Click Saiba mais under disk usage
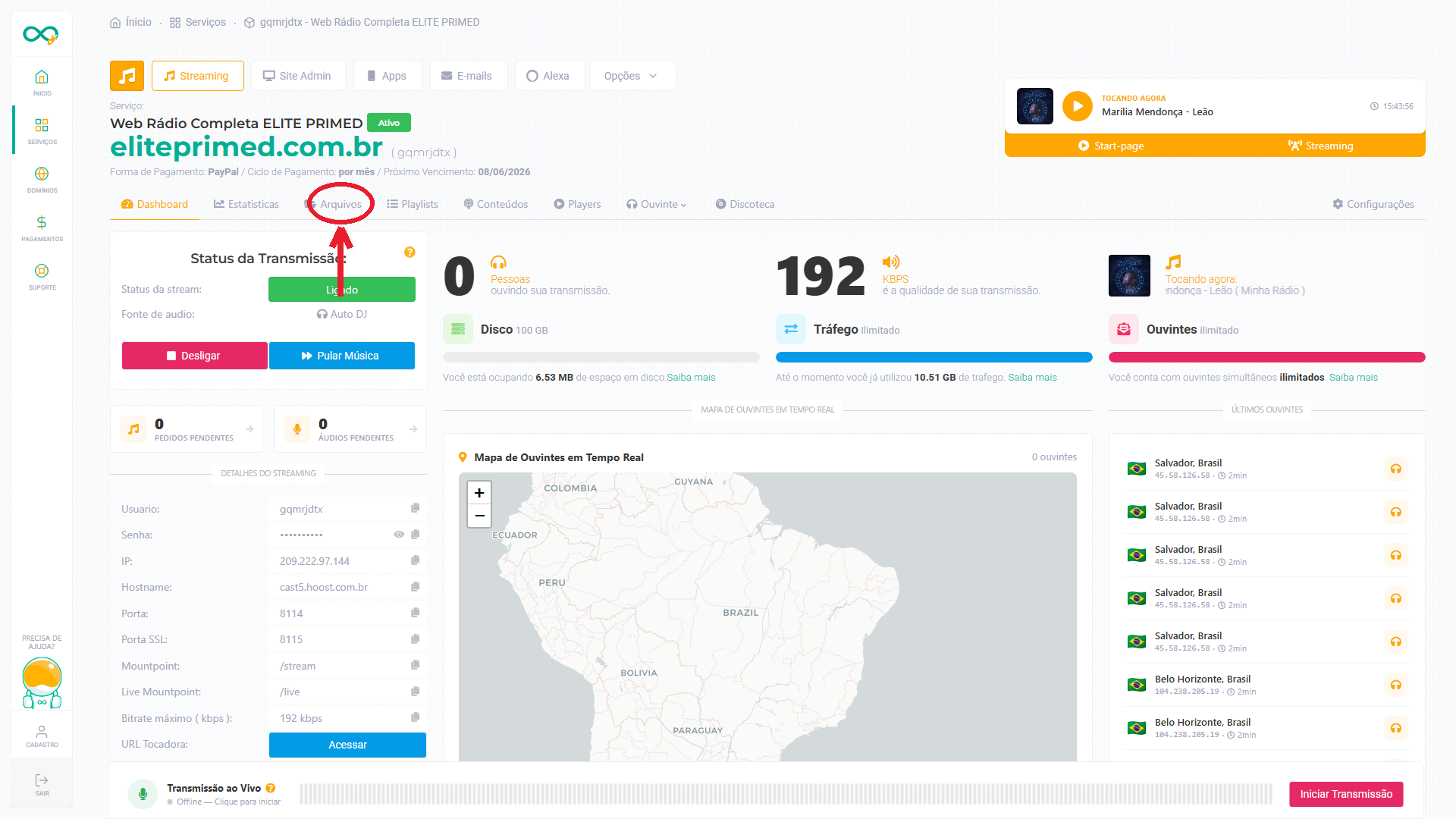The image size is (1456, 819). 691,377
